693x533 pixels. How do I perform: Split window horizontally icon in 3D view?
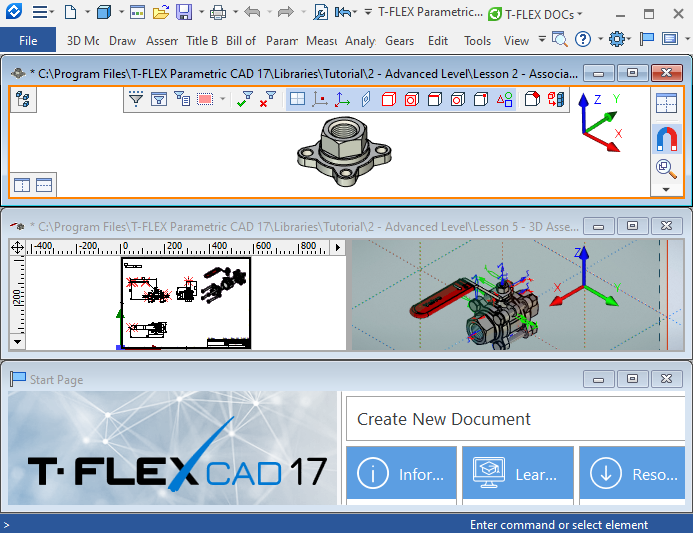[44, 185]
